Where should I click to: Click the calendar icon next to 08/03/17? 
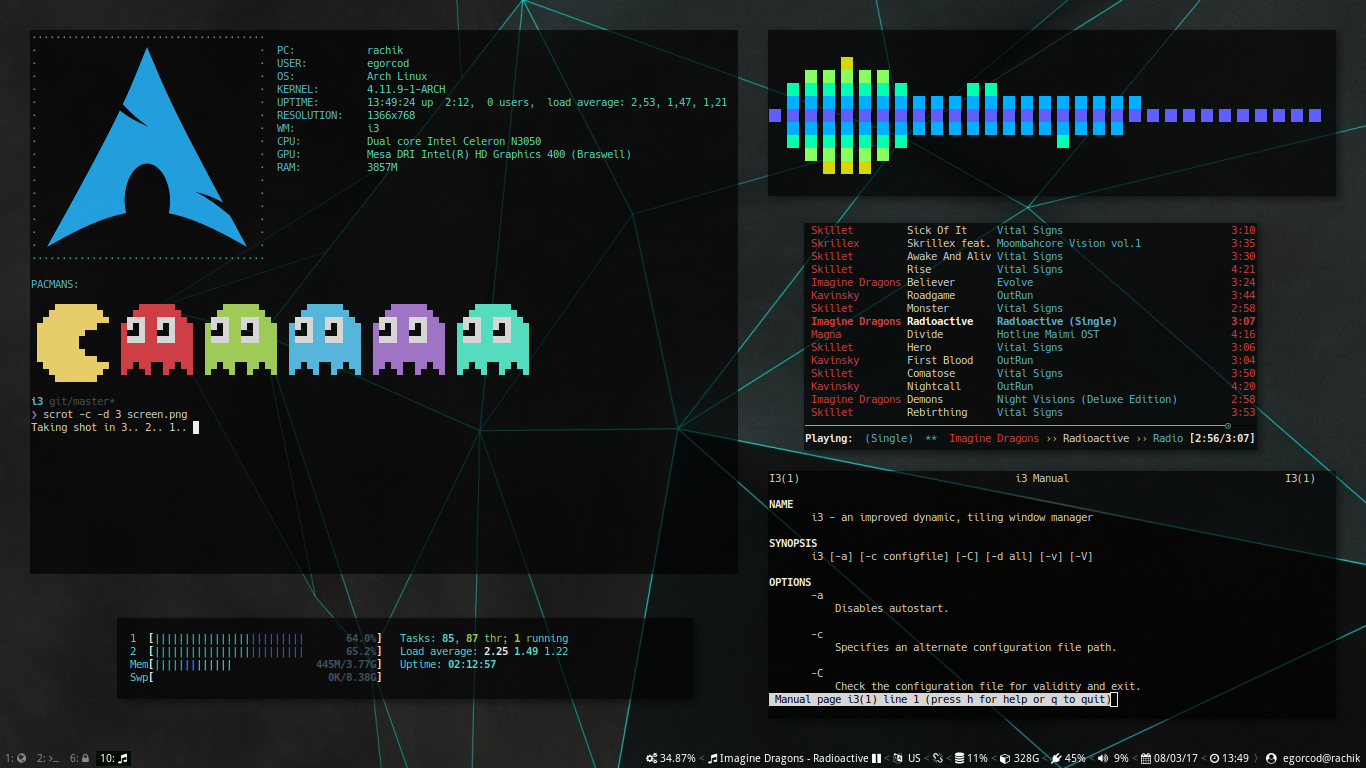coord(1146,758)
